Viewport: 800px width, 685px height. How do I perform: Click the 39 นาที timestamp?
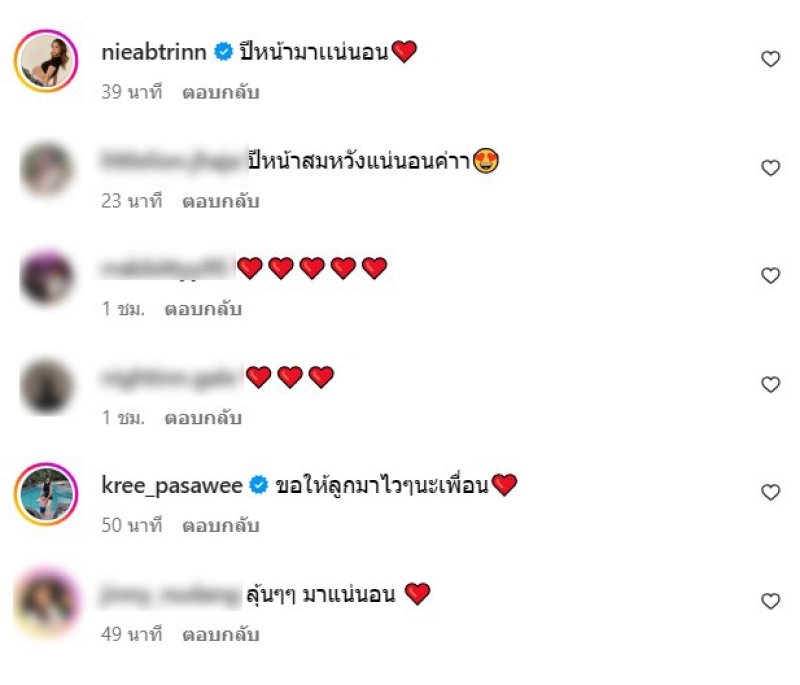tap(132, 92)
